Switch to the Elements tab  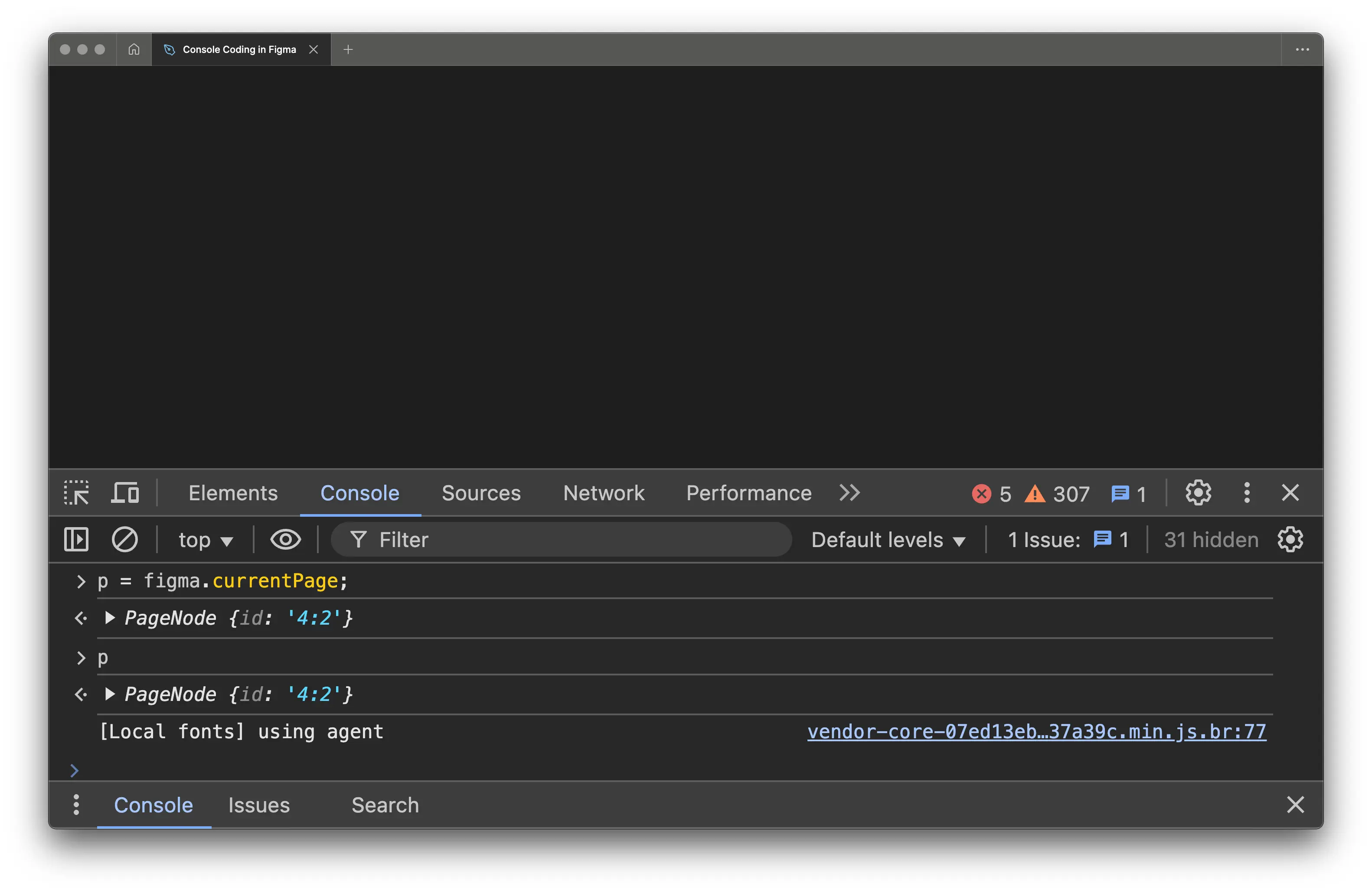point(233,493)
